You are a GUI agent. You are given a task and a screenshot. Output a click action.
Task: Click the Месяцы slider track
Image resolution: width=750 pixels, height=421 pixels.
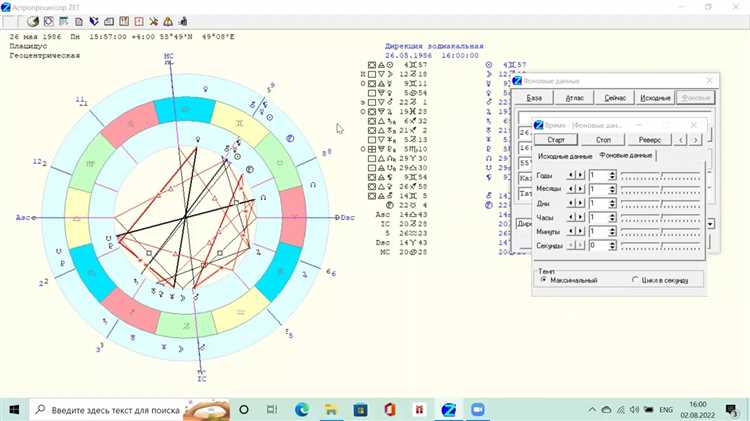661,189
